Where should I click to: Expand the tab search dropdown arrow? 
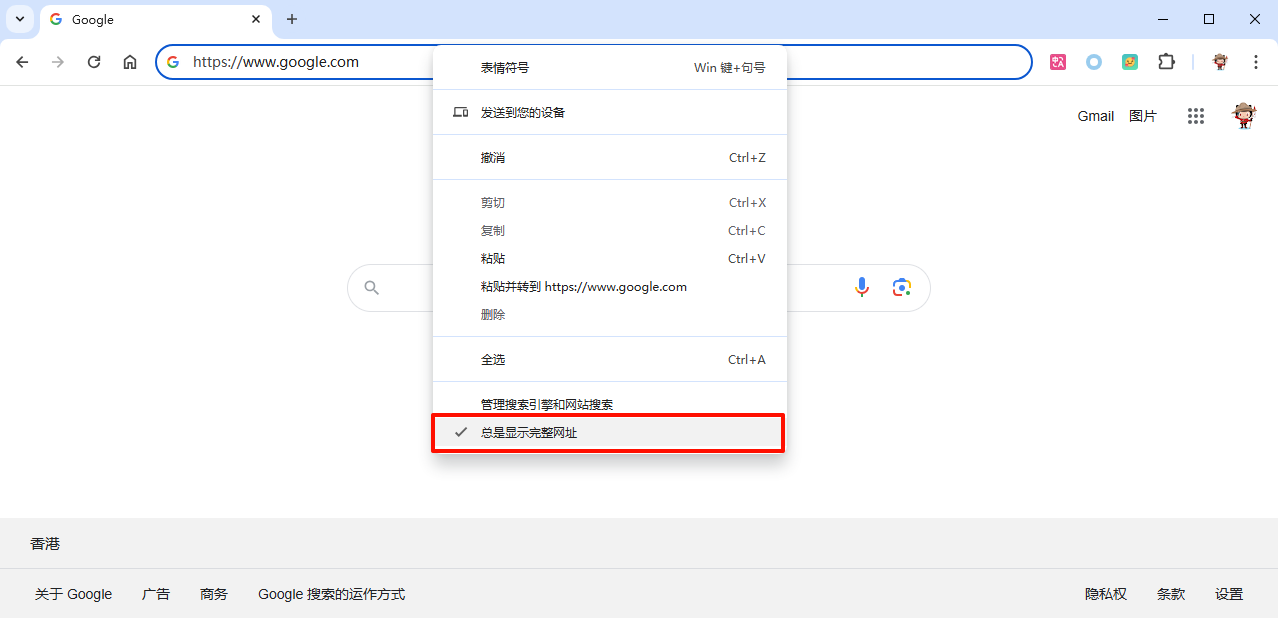(x=19, y=19)
